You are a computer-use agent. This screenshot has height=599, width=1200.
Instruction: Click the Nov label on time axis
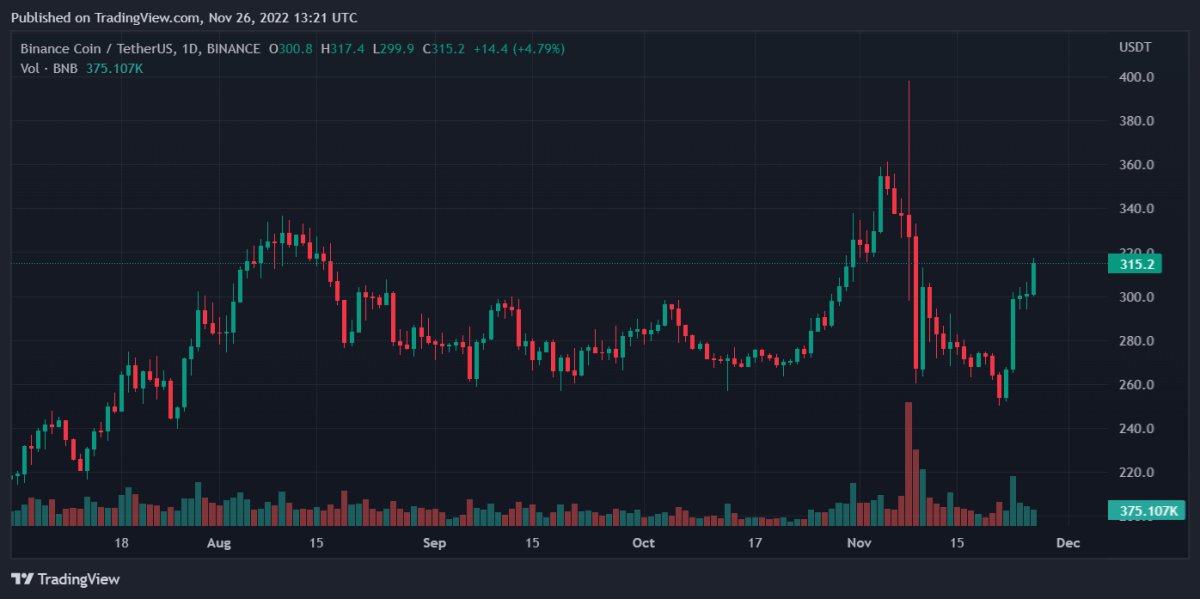pos(858,543)
